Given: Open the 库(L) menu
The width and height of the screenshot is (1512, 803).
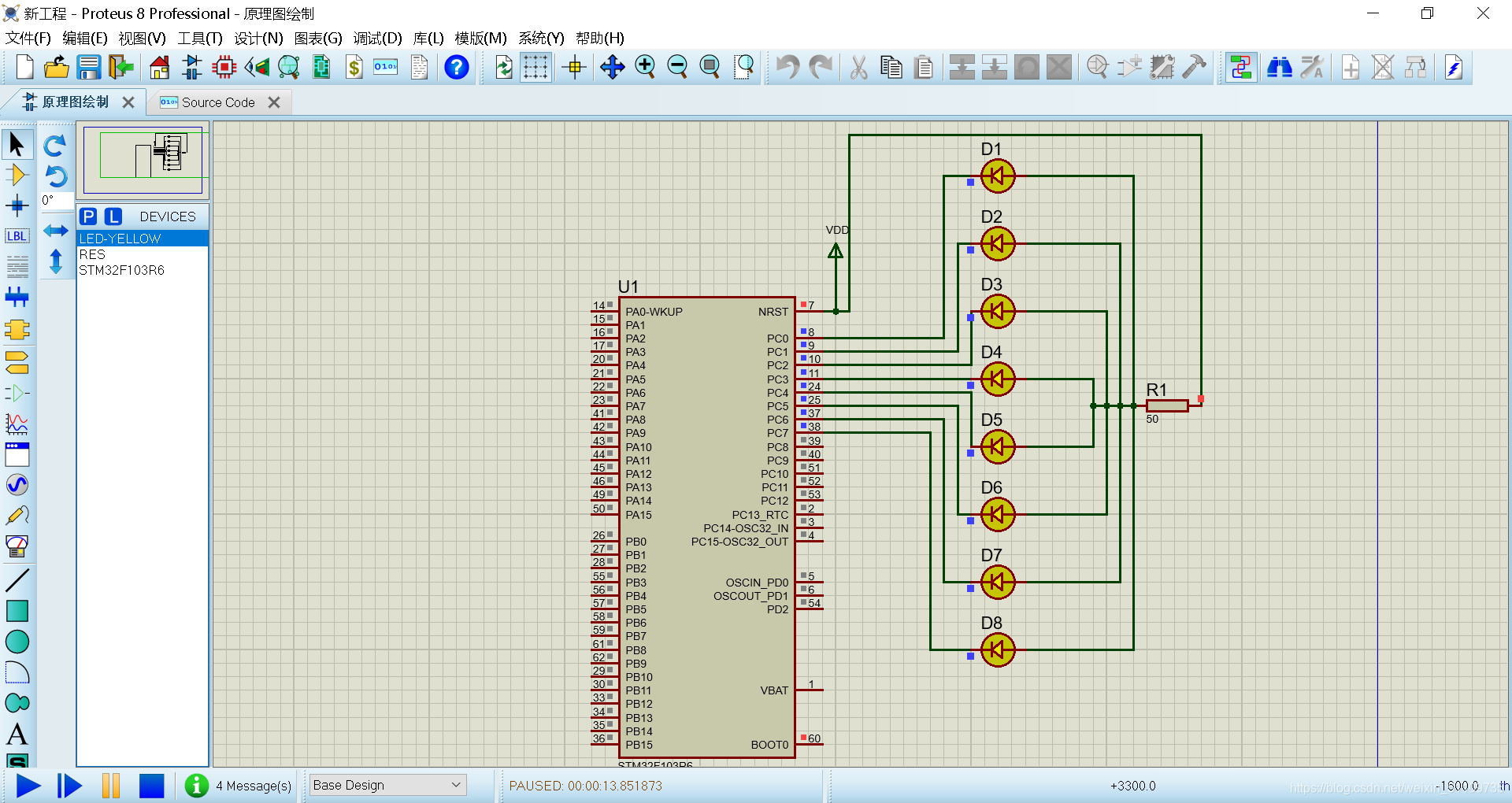Looking at the screenshot, I should [428, 38].
